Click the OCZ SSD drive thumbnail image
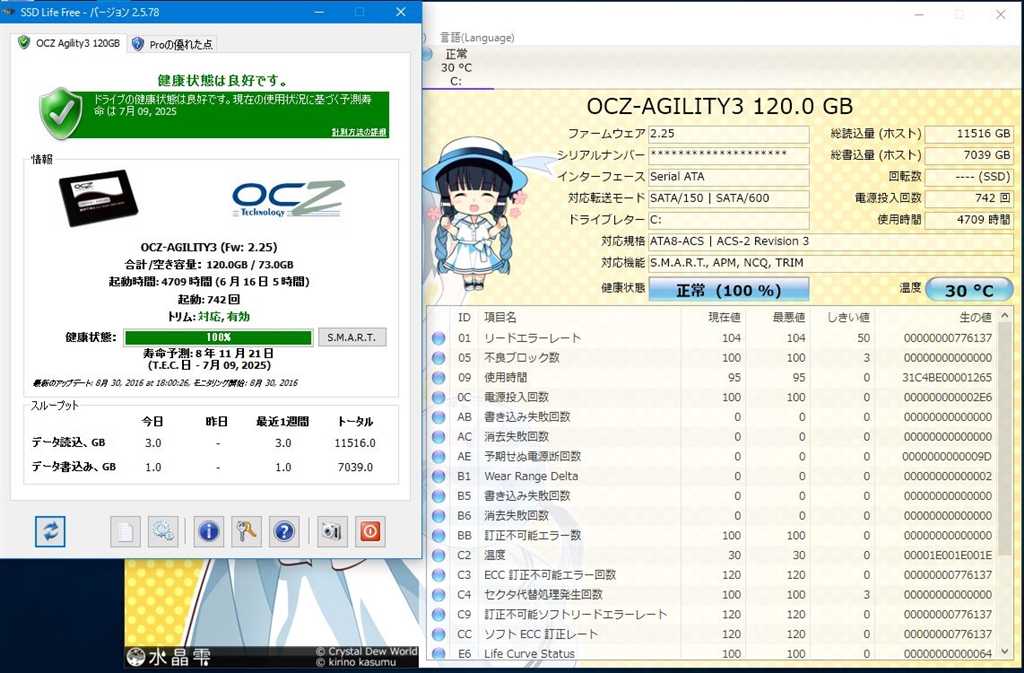Viewport: 1024px width, 673px height. click(x=99, y=198)
